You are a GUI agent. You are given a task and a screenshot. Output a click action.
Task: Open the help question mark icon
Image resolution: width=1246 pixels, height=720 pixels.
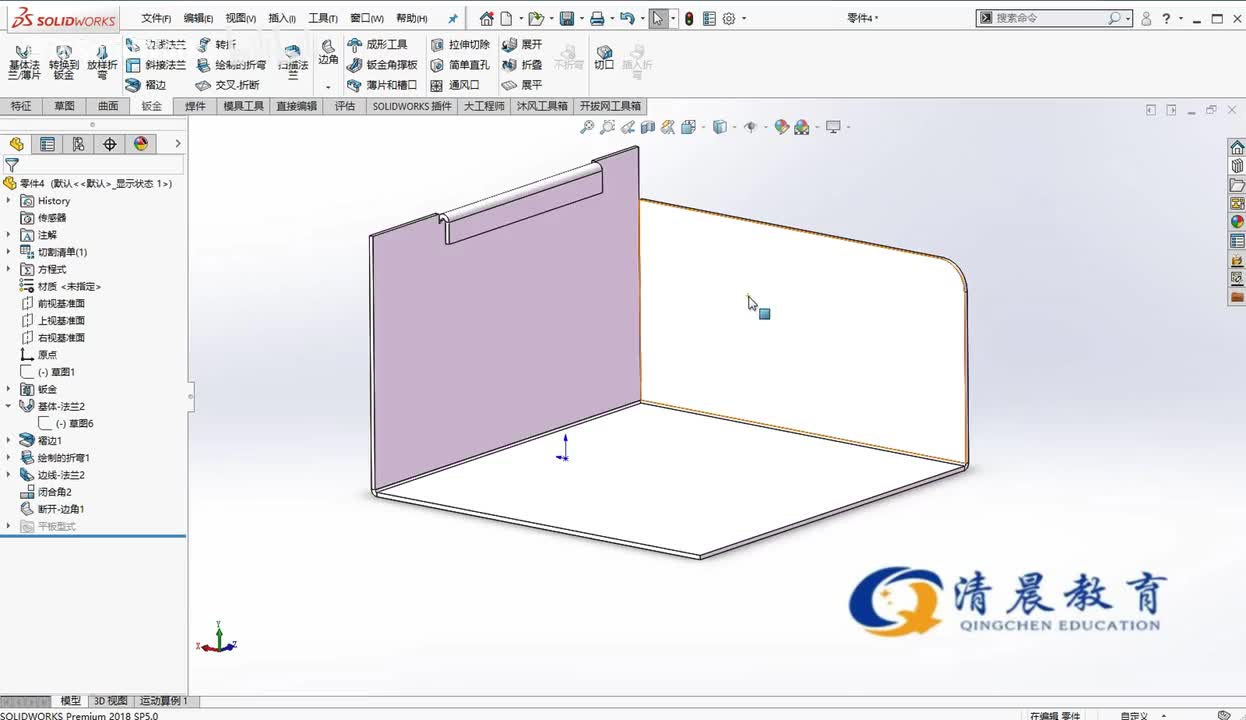(x=1166, y=18)
